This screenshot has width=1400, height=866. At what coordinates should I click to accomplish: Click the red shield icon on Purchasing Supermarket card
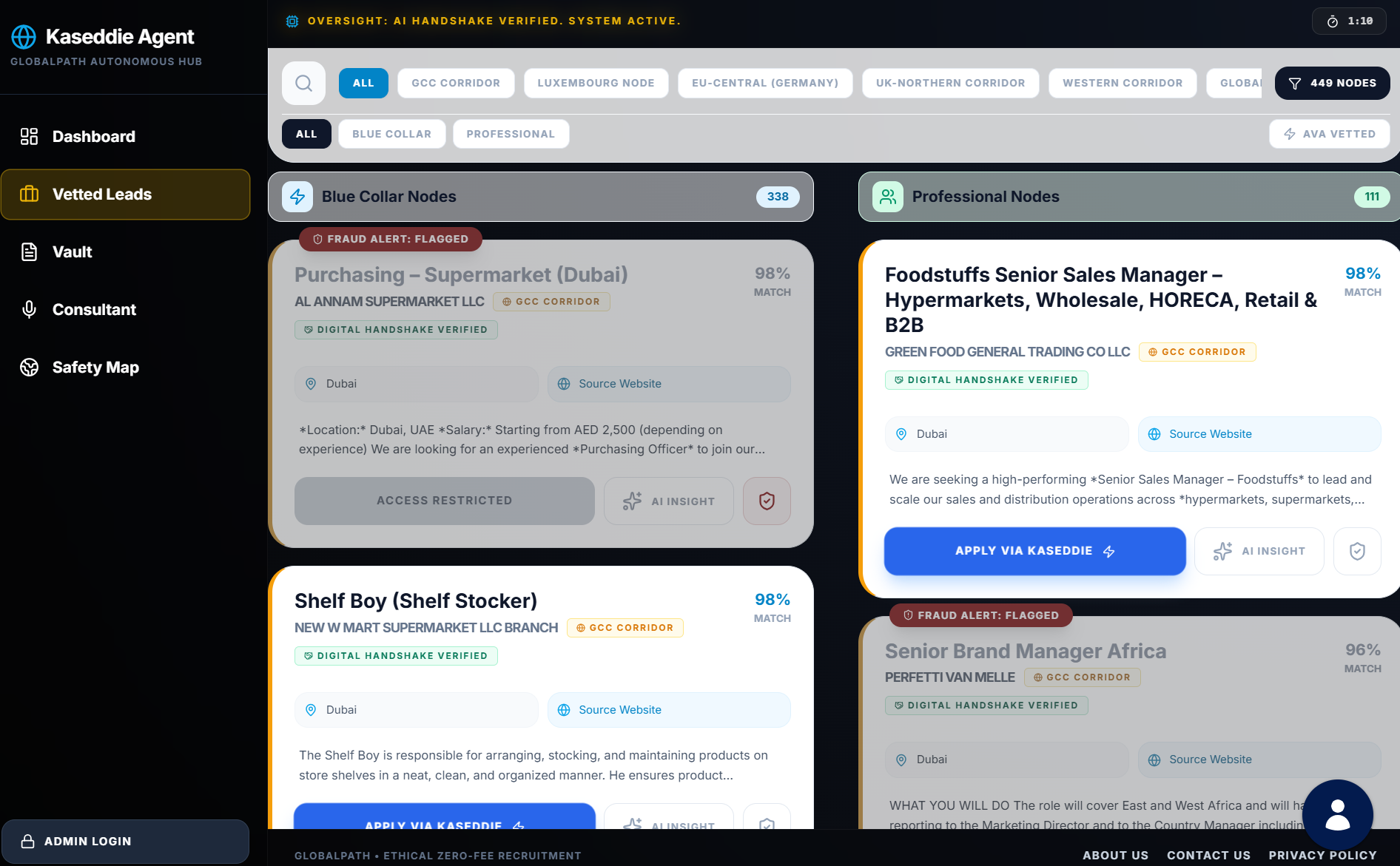click(x=767, y=501)
